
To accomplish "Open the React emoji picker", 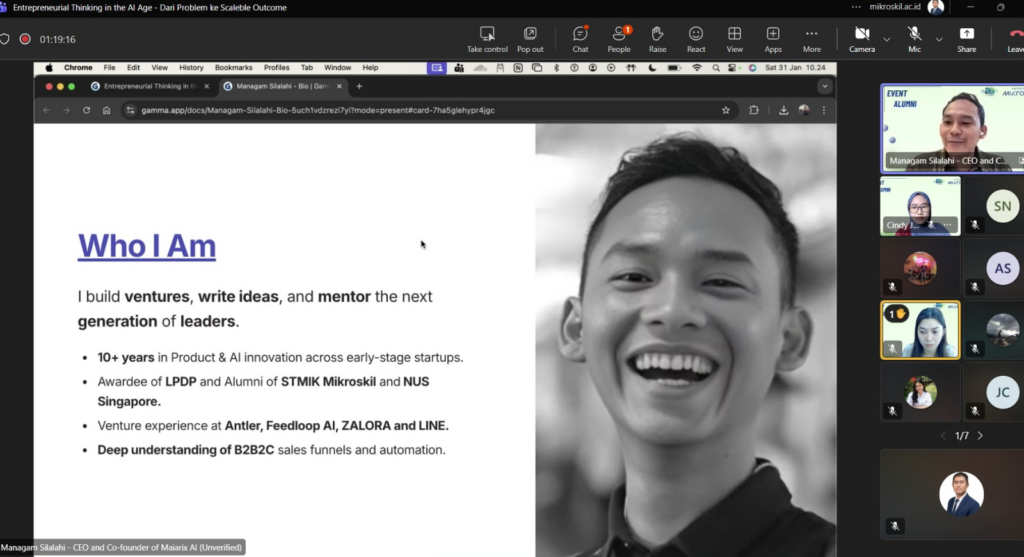I will [696, 39].
